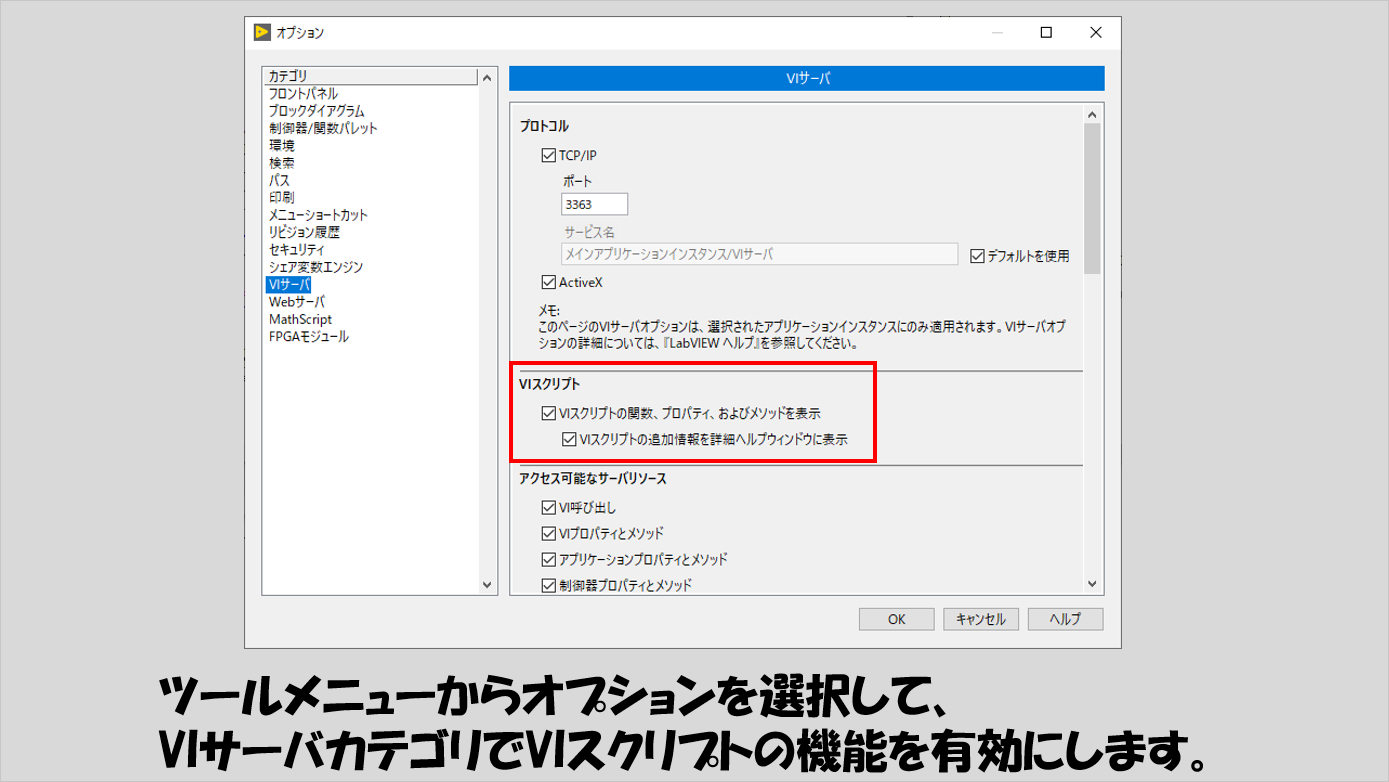Click category list scroll-down arrow
The height and width of the screenshot is (782, 1389).
click(x=487, y=586)
